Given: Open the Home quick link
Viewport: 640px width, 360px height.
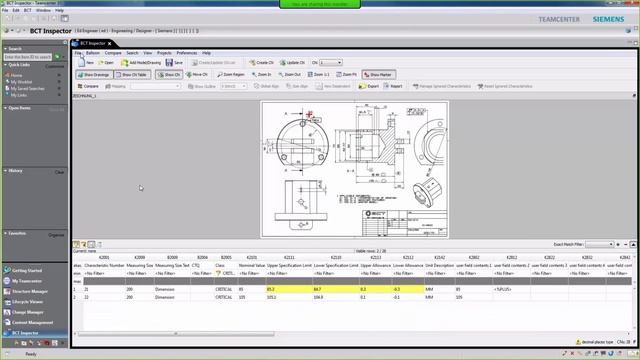Looking at the screenshot, I should click(x=17, y=76).
